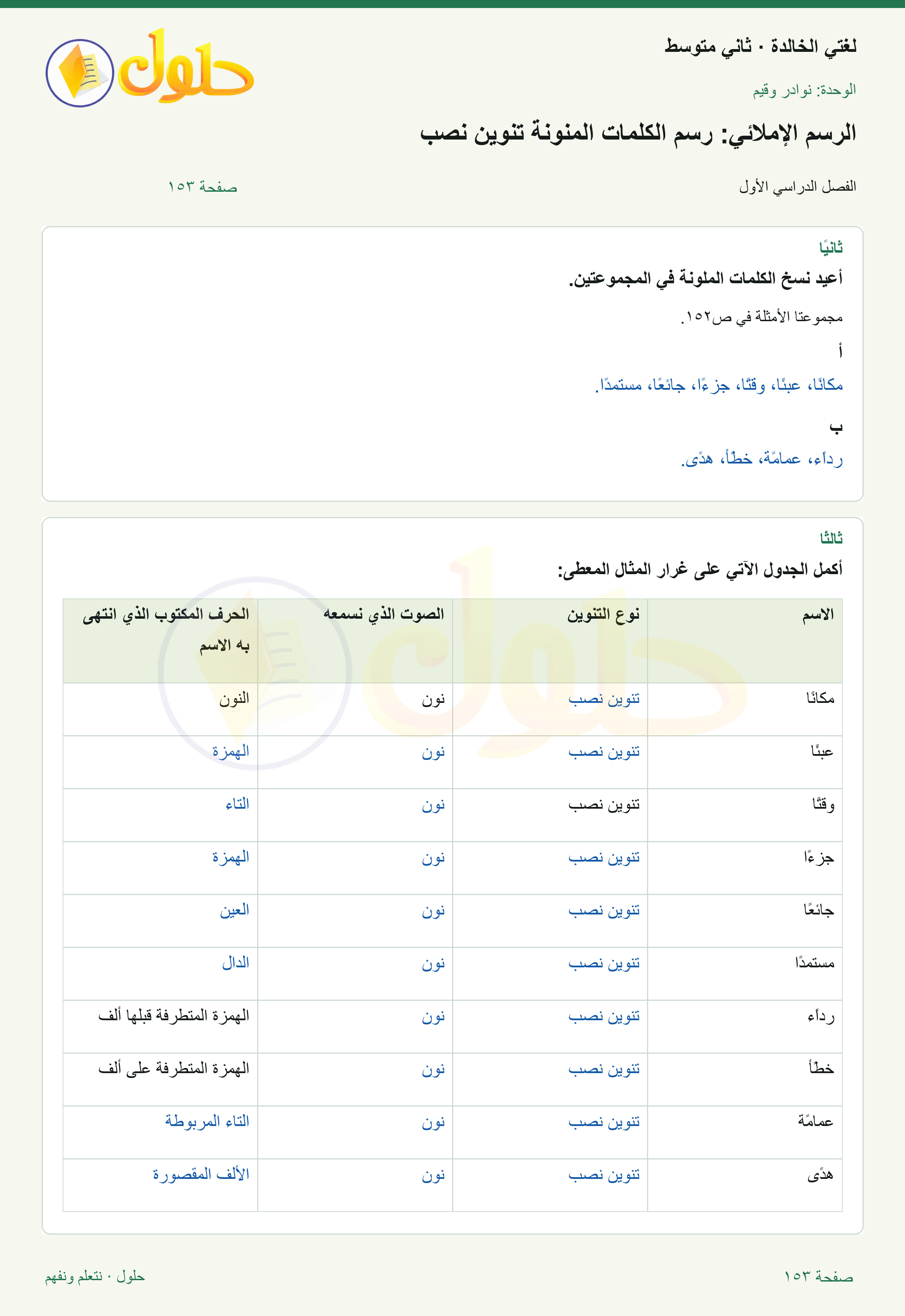
Task: Click 'صفحة ١٥٣' label near the top
Action: [203, 187]
